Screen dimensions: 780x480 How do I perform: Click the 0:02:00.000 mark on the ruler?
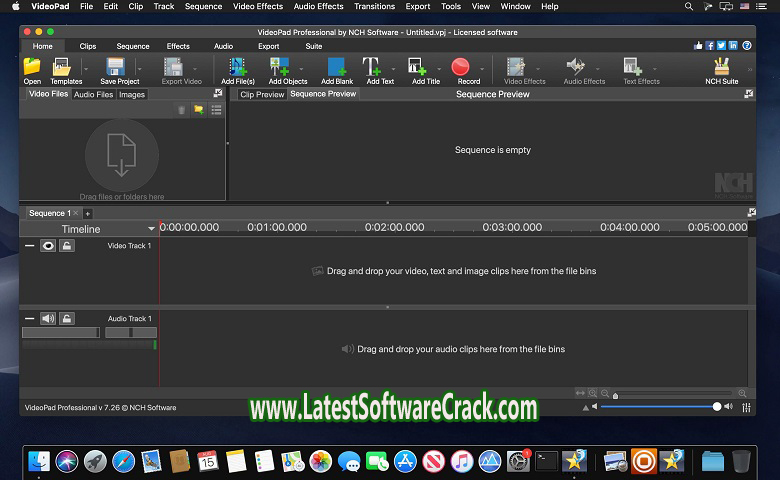coord(394,227)
